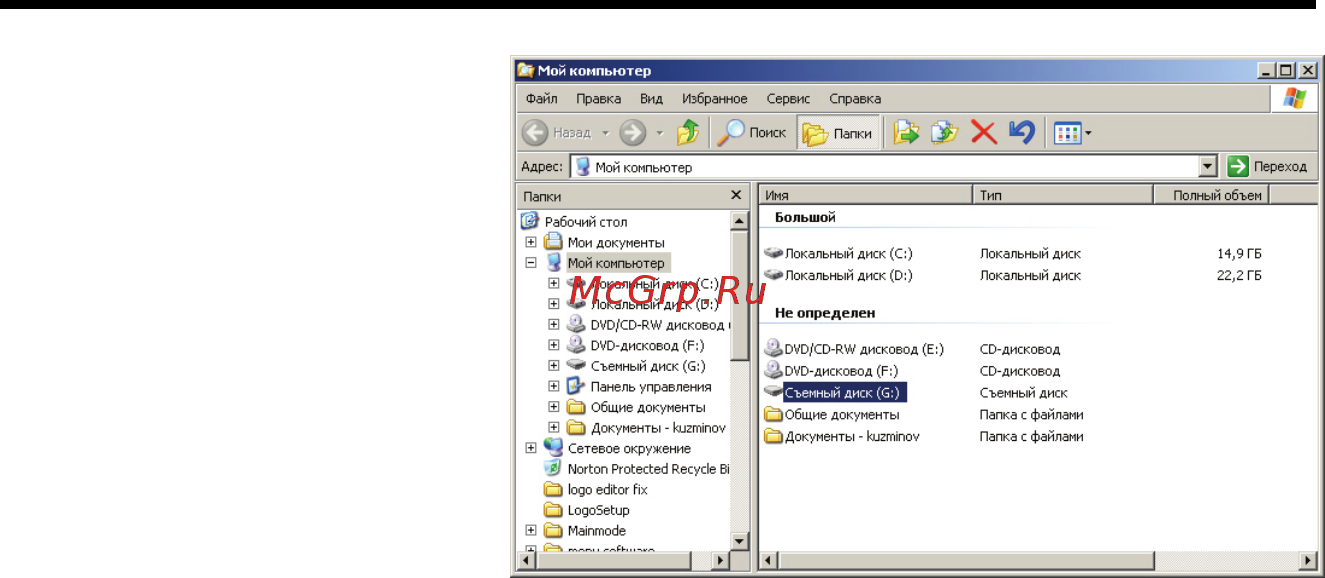Open the Сервис menu

tap(788, 99)
